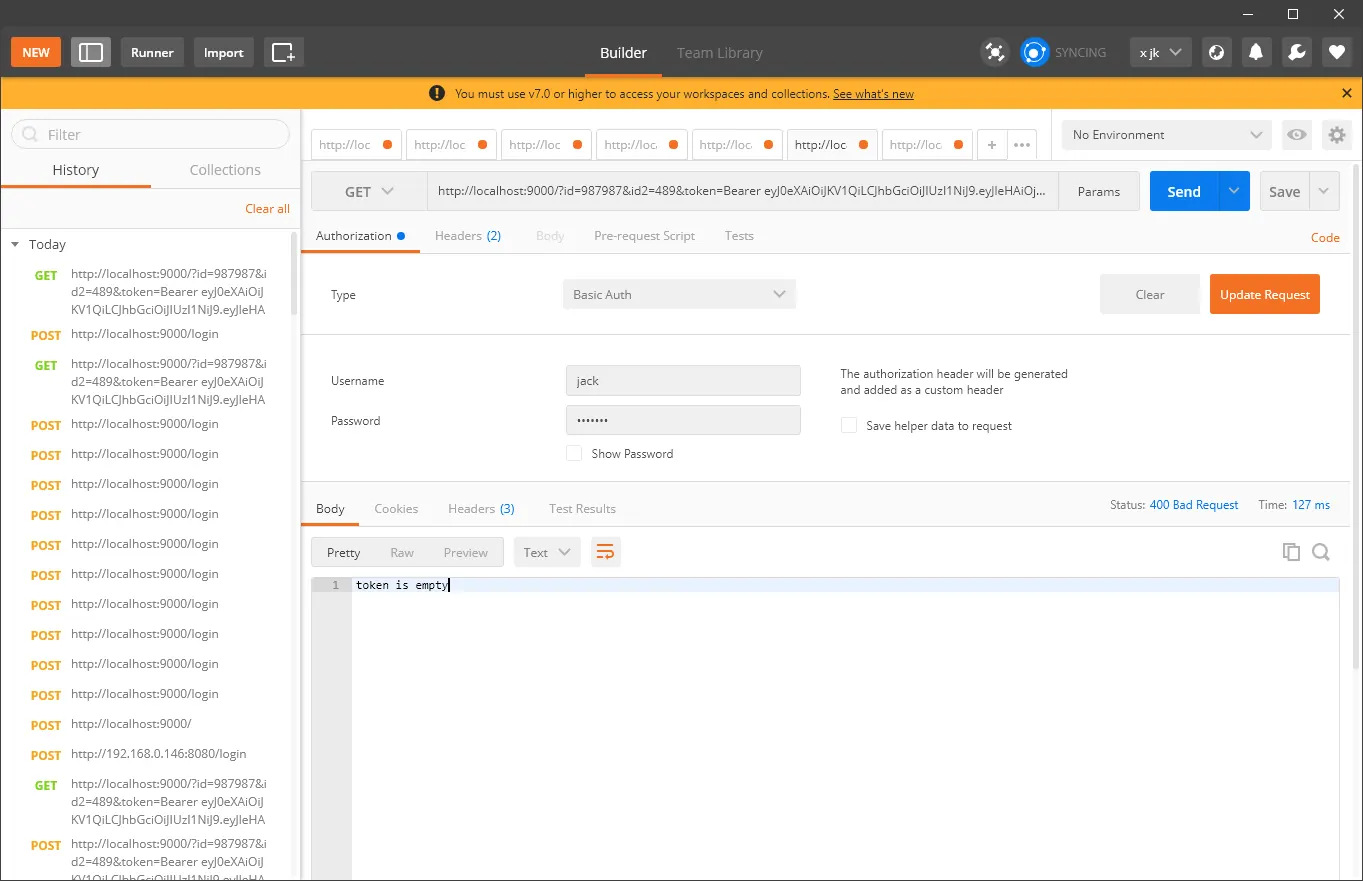This screenshot has width=1363, height=881.
Task: Toggle line wrap icon in response
Action: [605, 552]
